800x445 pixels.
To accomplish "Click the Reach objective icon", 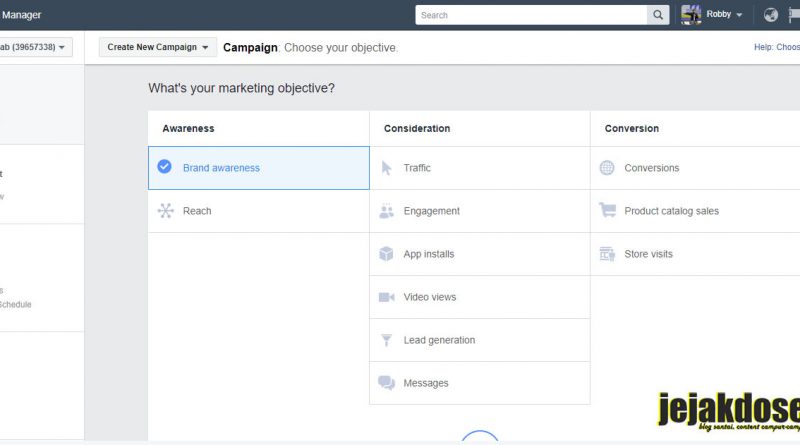I will [165, 211].
